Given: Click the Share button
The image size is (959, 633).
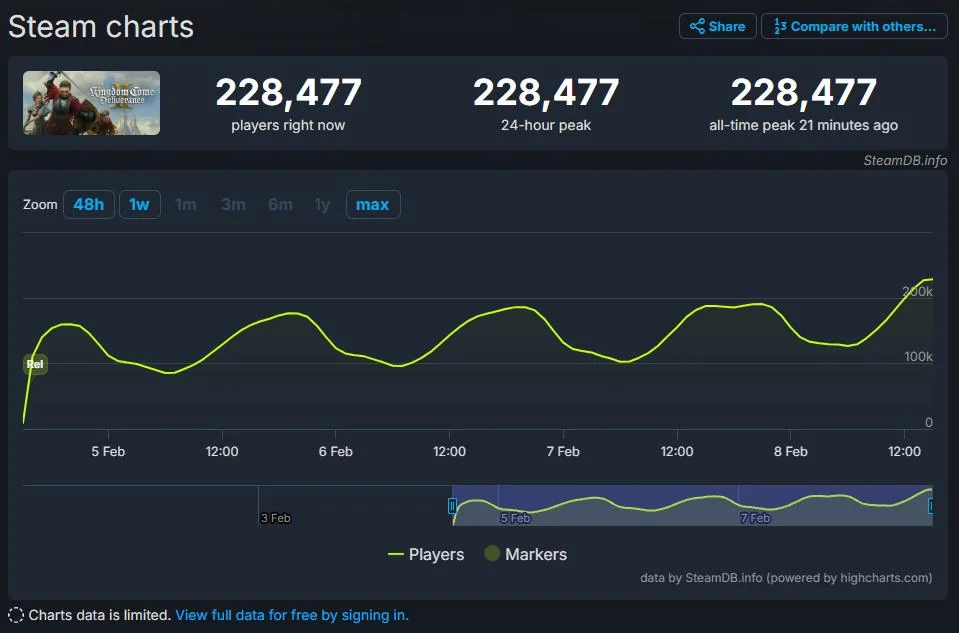Looking at the screenshot, I should pyautogui.click(x=717, y=26).
